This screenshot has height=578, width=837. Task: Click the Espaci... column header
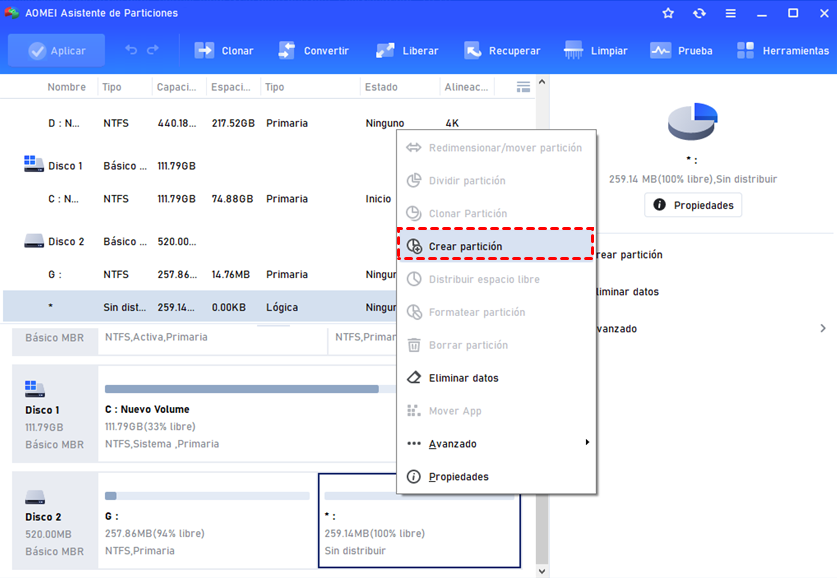pyautogui.click(x=233, y=87)
